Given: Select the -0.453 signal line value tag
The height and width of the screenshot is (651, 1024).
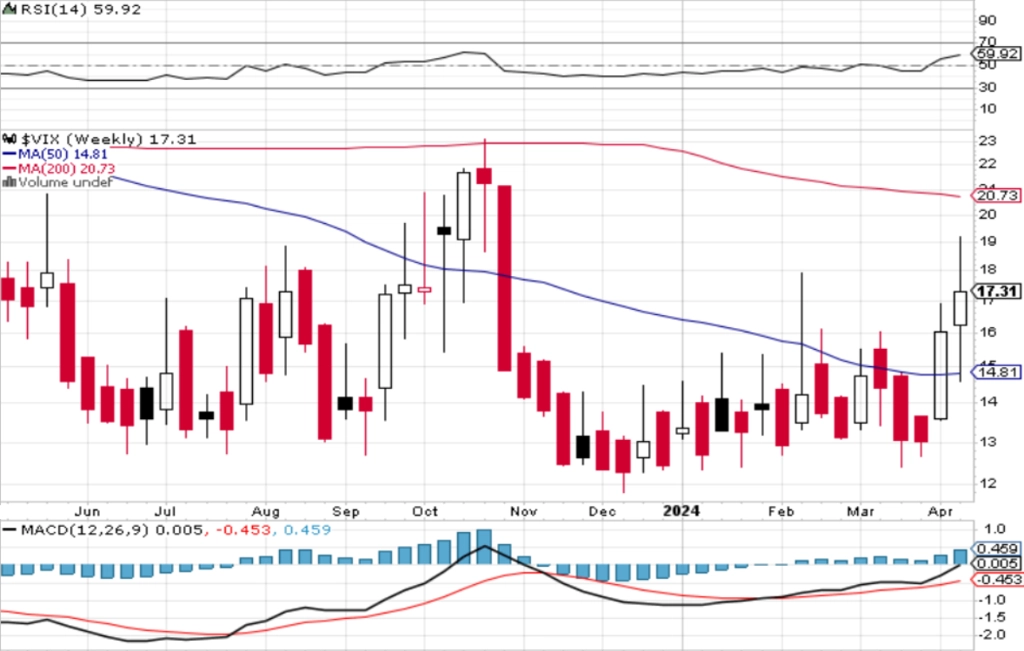Looking at the screenshot, I should click(x=997, y=579).
